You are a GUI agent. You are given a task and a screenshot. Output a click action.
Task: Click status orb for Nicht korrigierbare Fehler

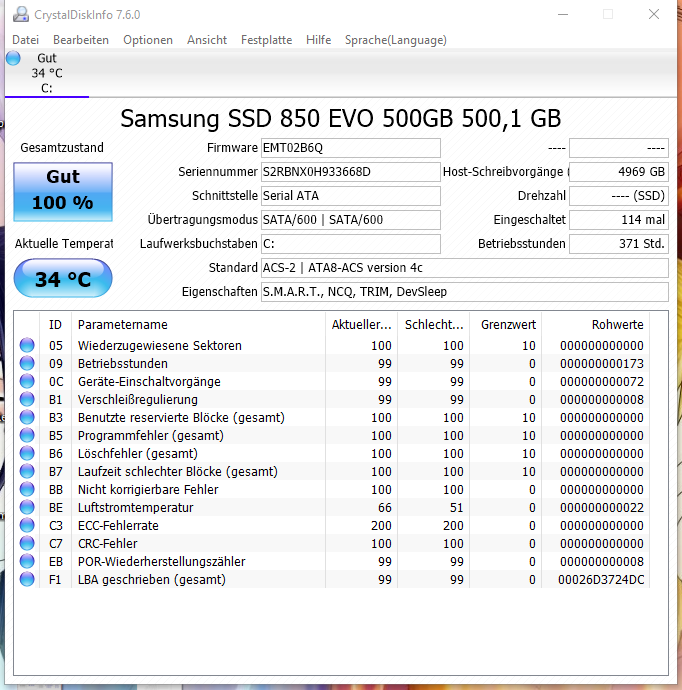click(x=27, y=489)
